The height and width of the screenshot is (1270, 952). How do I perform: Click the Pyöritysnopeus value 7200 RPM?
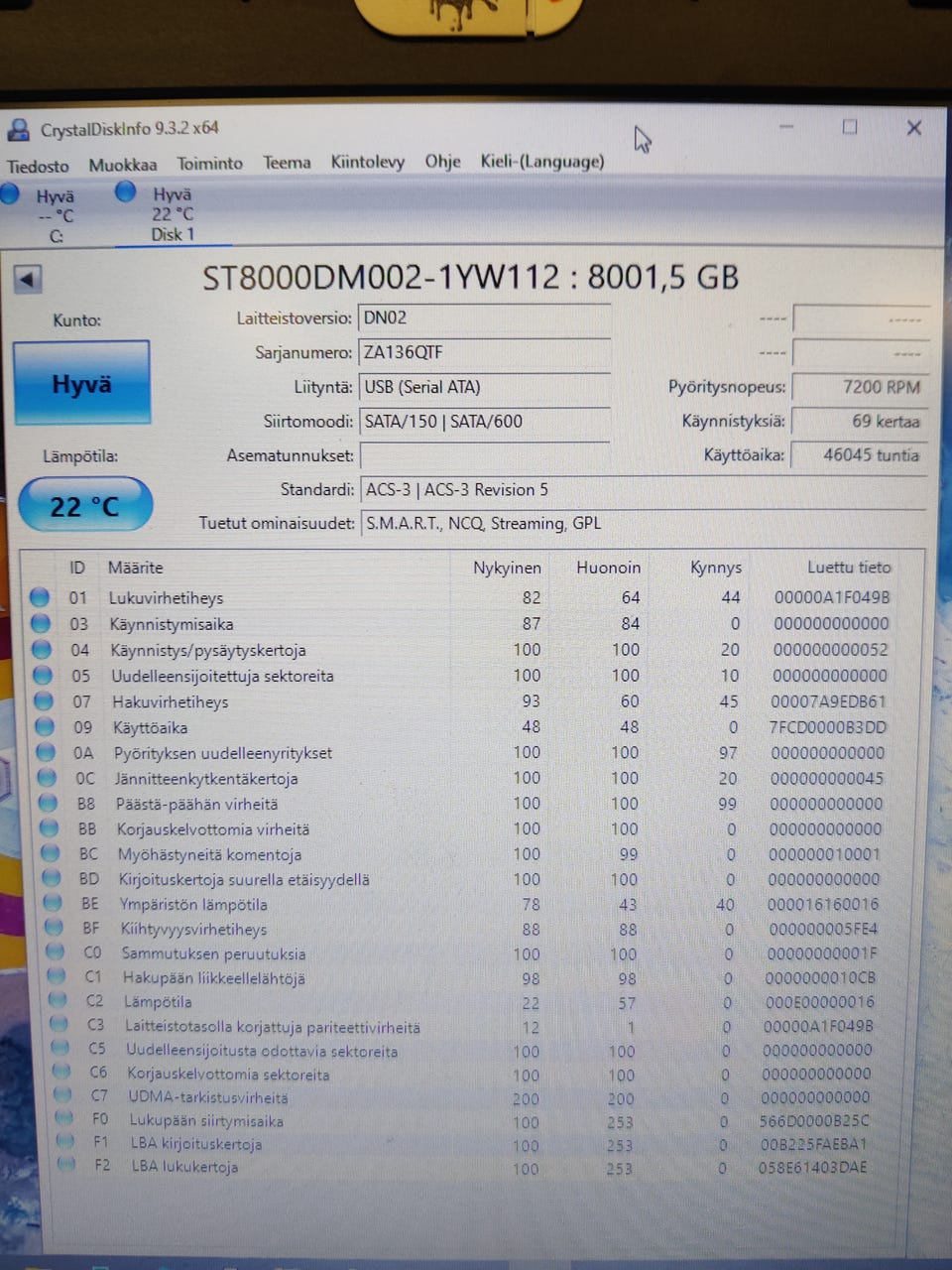click(x=859, y=387)
